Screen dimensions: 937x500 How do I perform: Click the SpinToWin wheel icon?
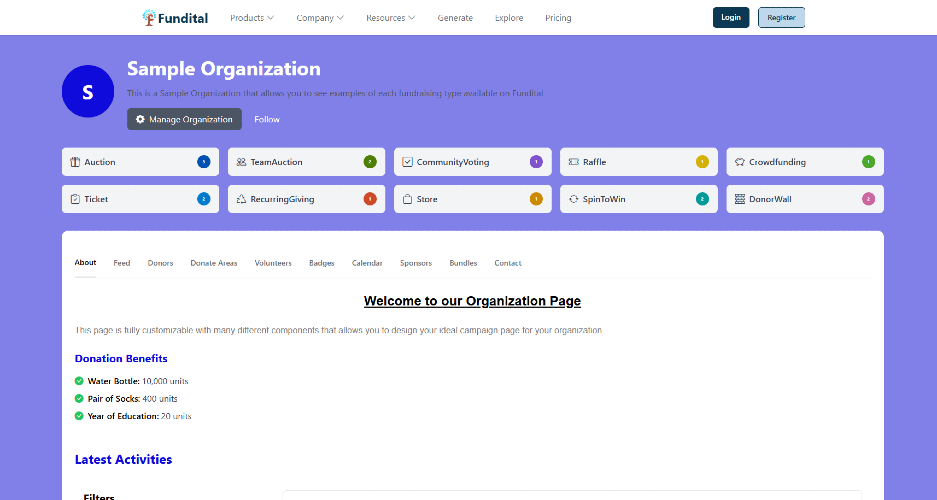pos(573,199)
